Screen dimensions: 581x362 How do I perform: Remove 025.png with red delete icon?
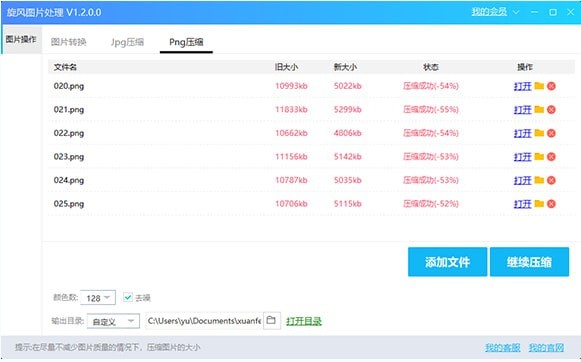(x=551, y=204)
